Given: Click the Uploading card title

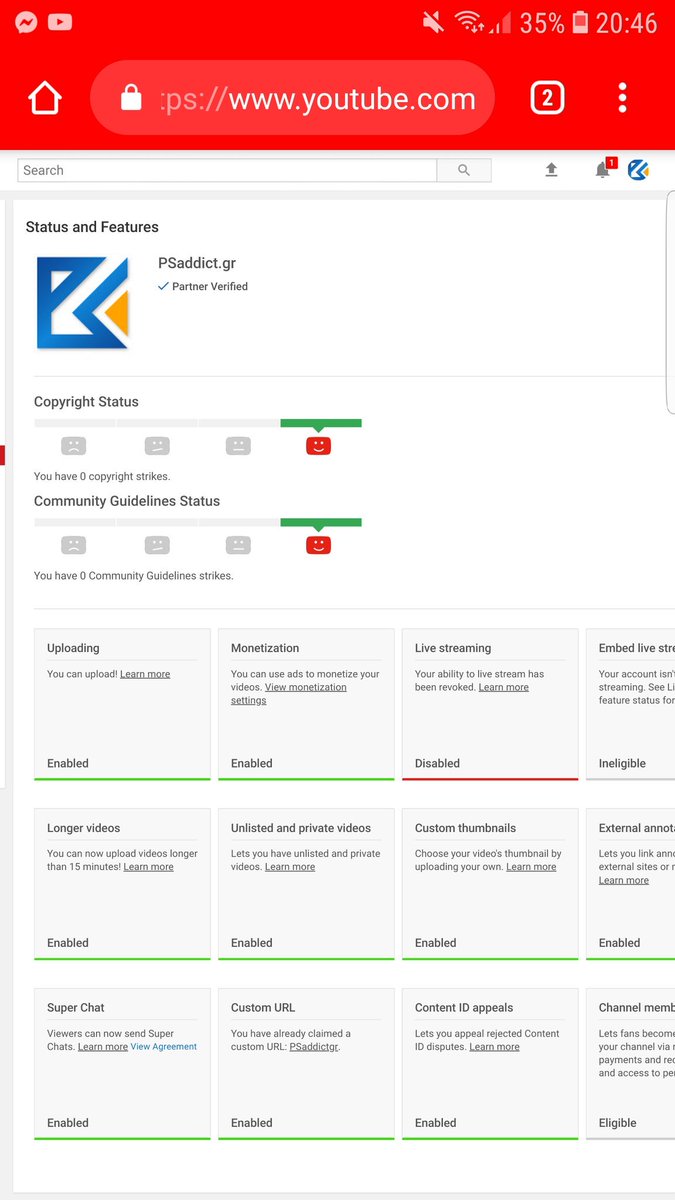Looking at the screenshot, I should pyautogui.click(x=73, y=648).
